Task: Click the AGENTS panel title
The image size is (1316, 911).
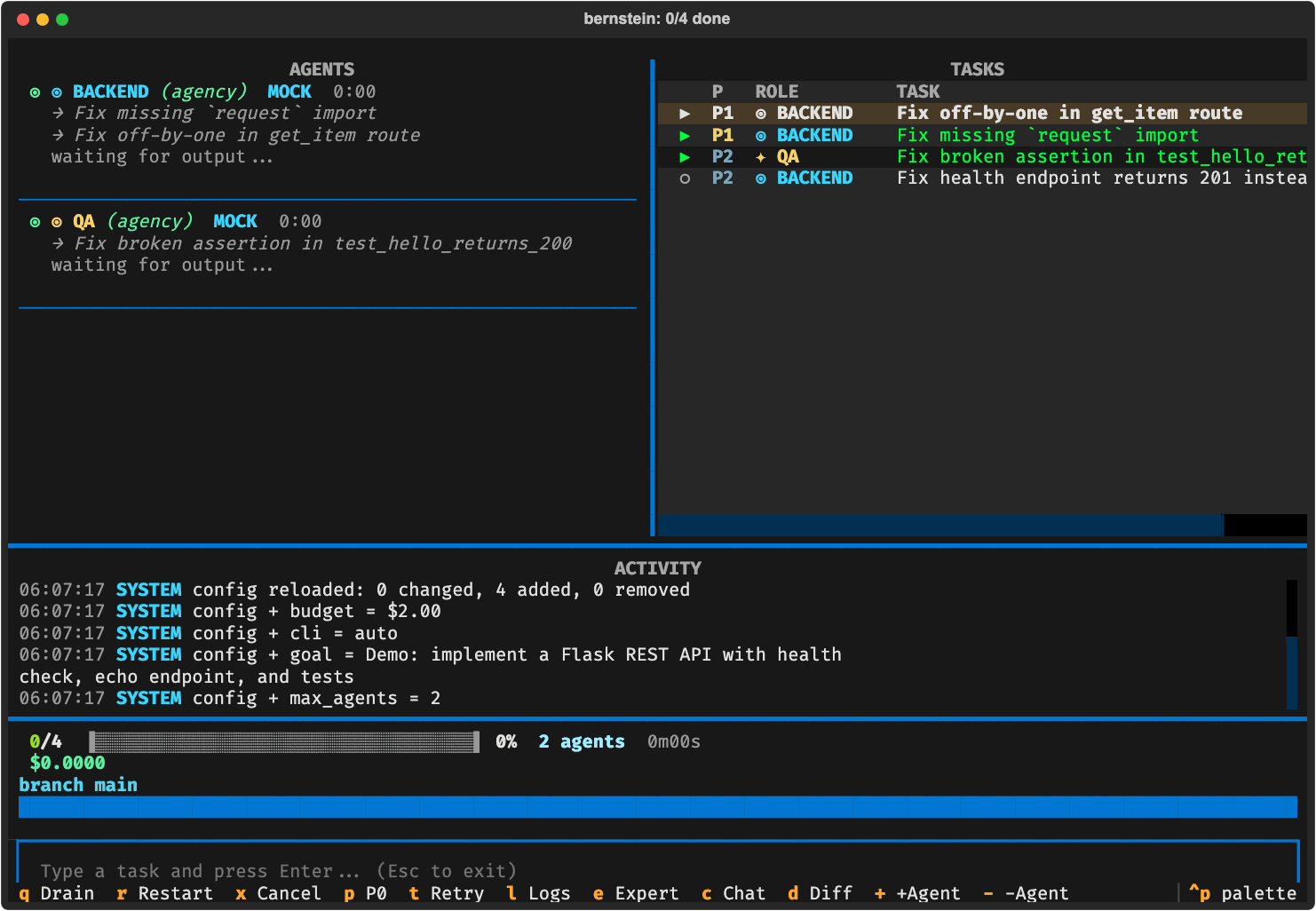Action: [321, 69]
